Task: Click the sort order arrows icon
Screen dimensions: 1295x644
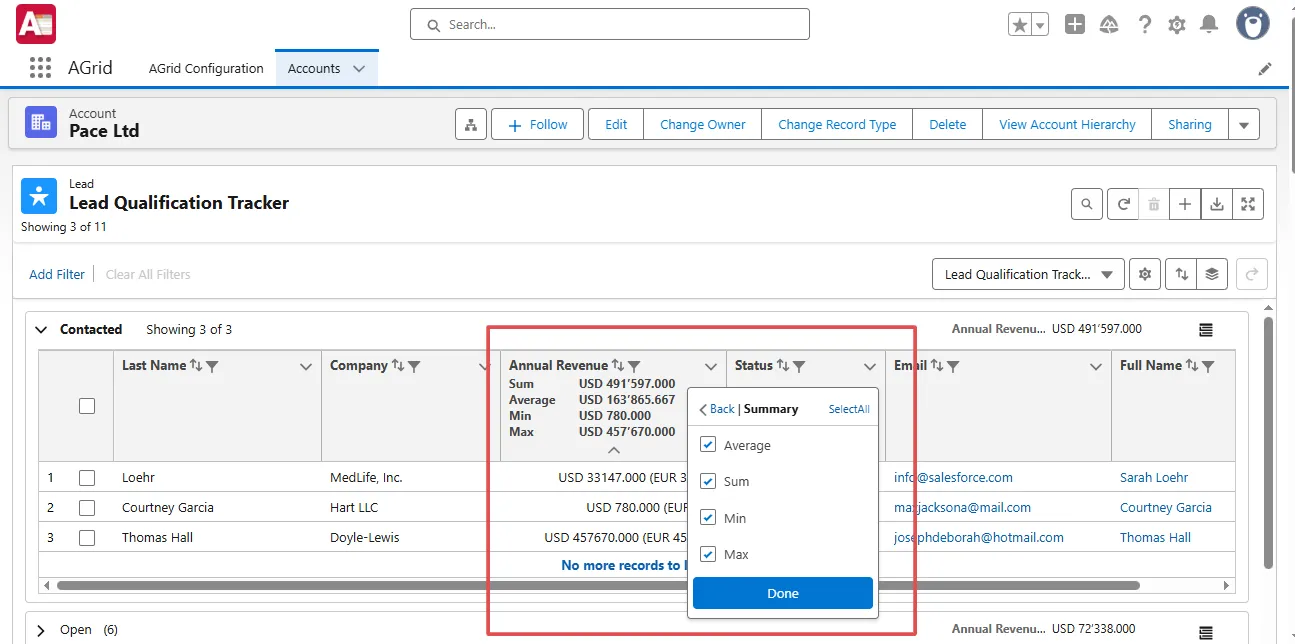Action: [x=1181, y=274]
